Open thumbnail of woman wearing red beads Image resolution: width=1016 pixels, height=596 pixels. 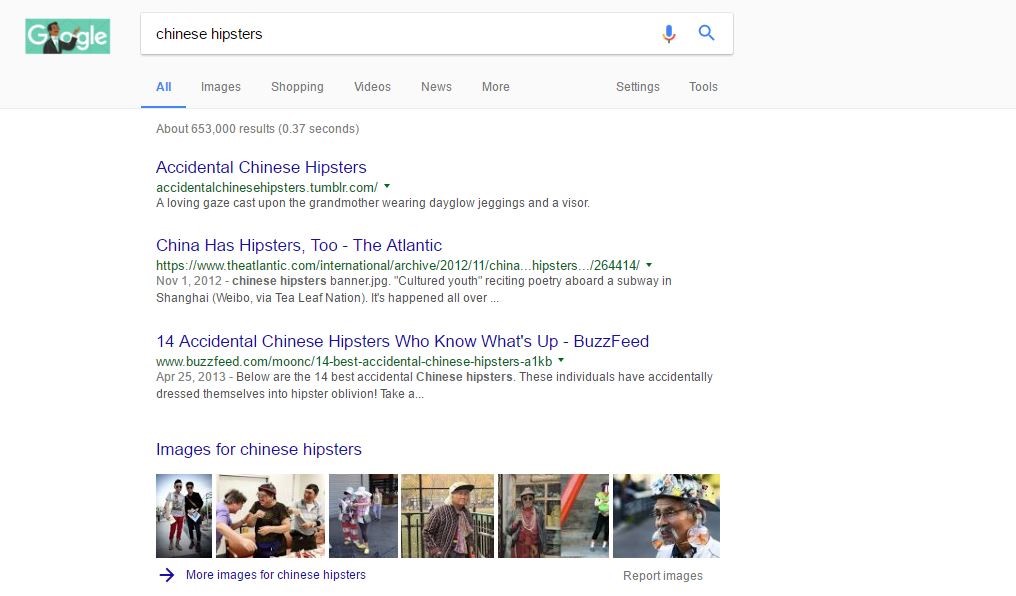(553, 516)
